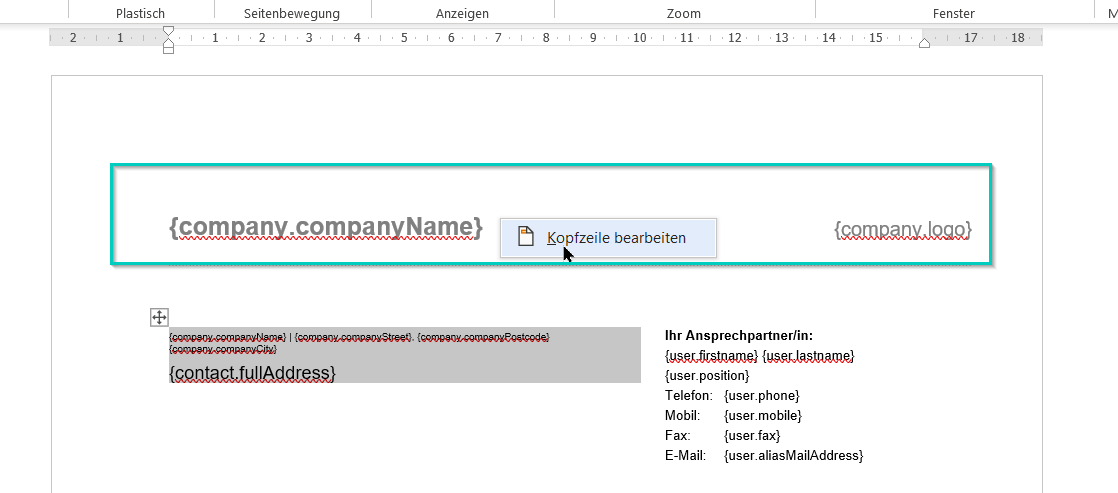Click the {user.mobile} placeholder

pos(763,415)
